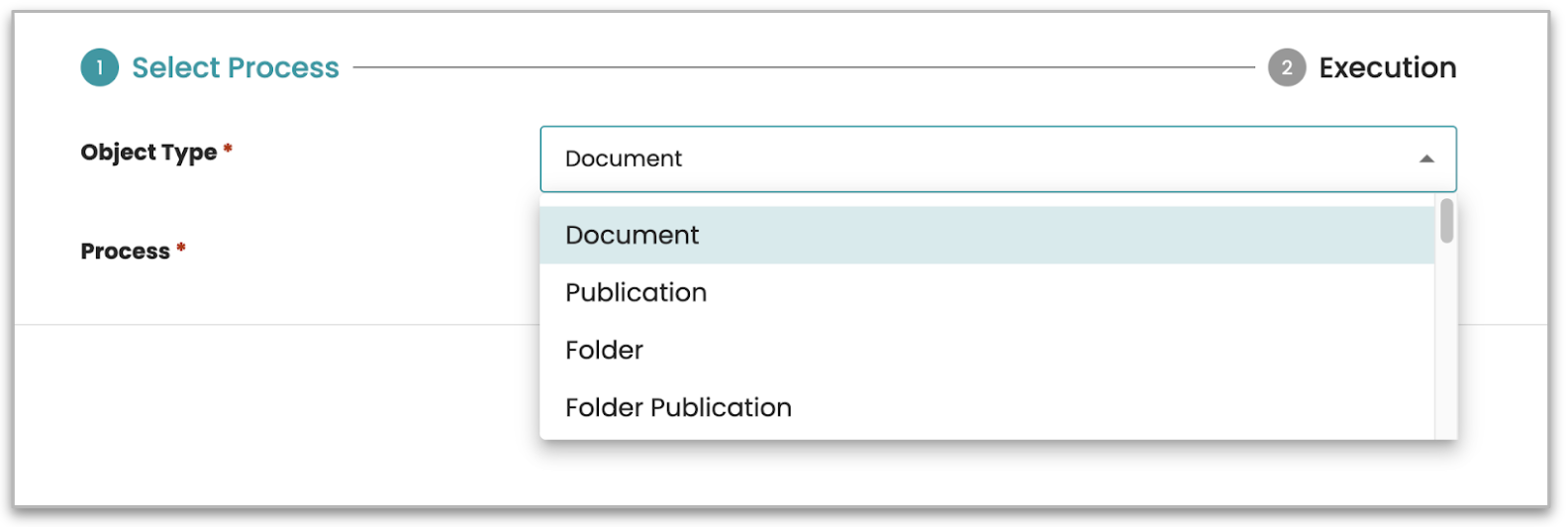Click the step 1 circle icon
Viewport: 1568px width, 527px height.
click(99, 67)
